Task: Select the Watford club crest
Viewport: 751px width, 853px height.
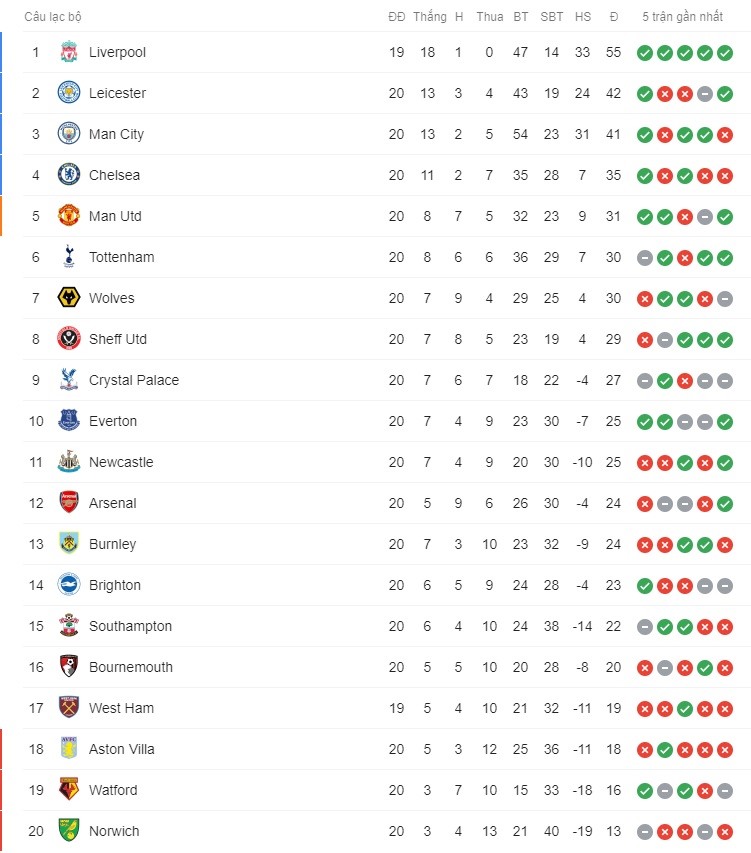Action: coord(69,790)
